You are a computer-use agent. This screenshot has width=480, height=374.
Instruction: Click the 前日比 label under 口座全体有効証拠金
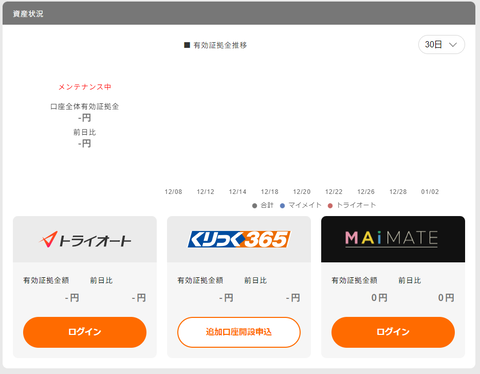click(85, 132)
